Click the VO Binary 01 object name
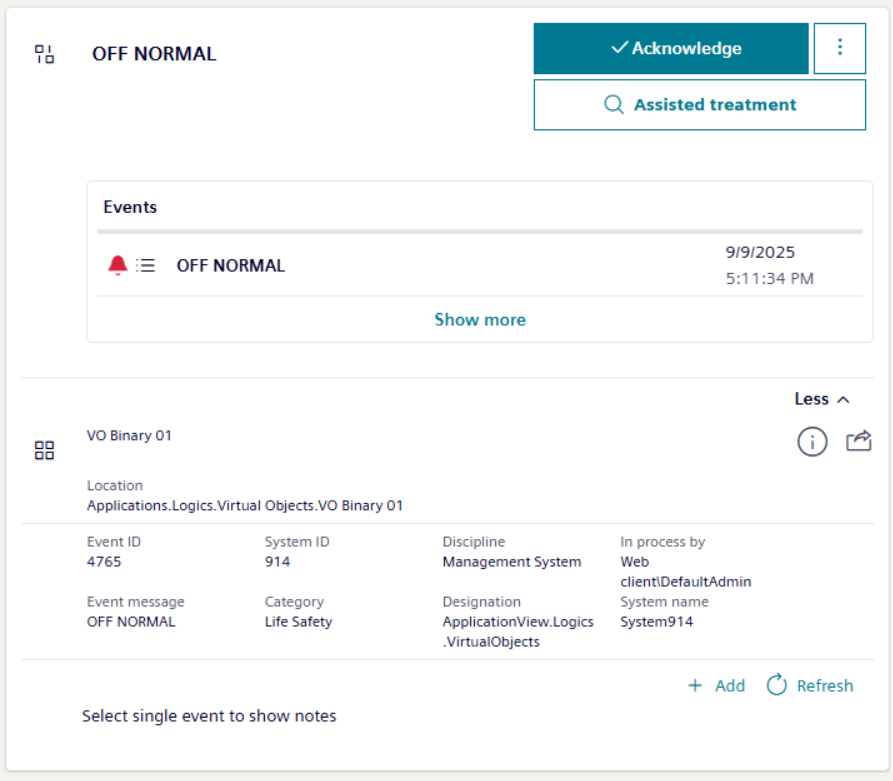Viewport: 893px width, 781px height. [129, 436]
